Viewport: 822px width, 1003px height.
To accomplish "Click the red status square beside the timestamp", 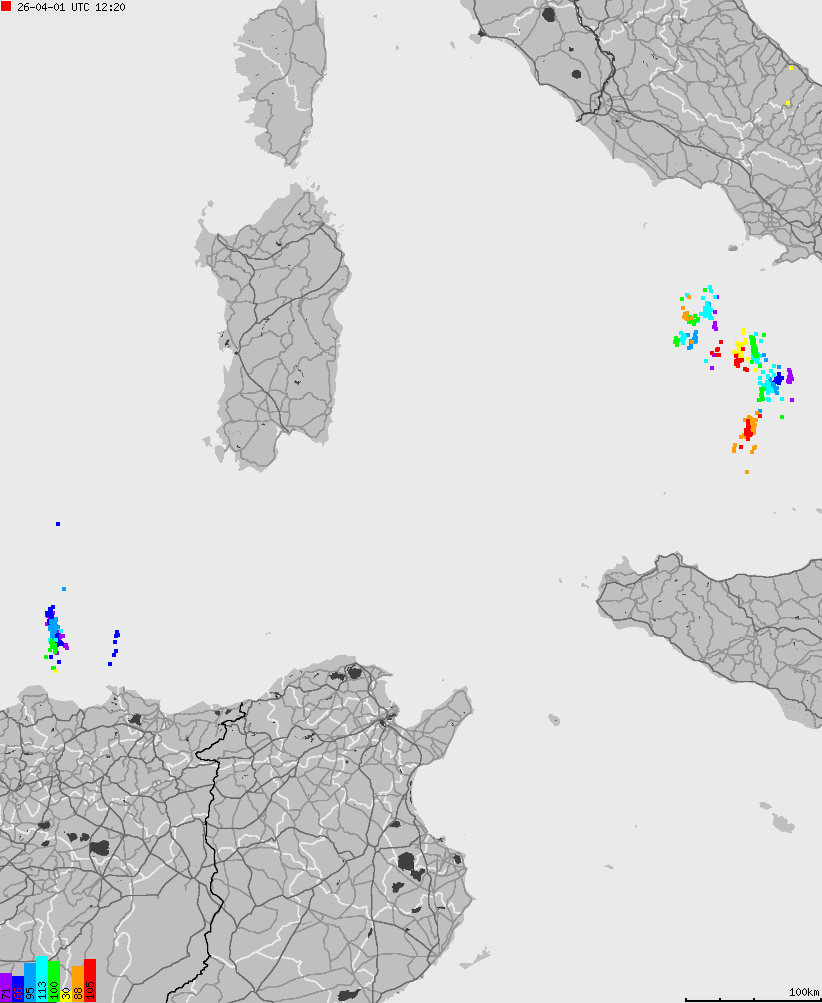I will 5,6.
